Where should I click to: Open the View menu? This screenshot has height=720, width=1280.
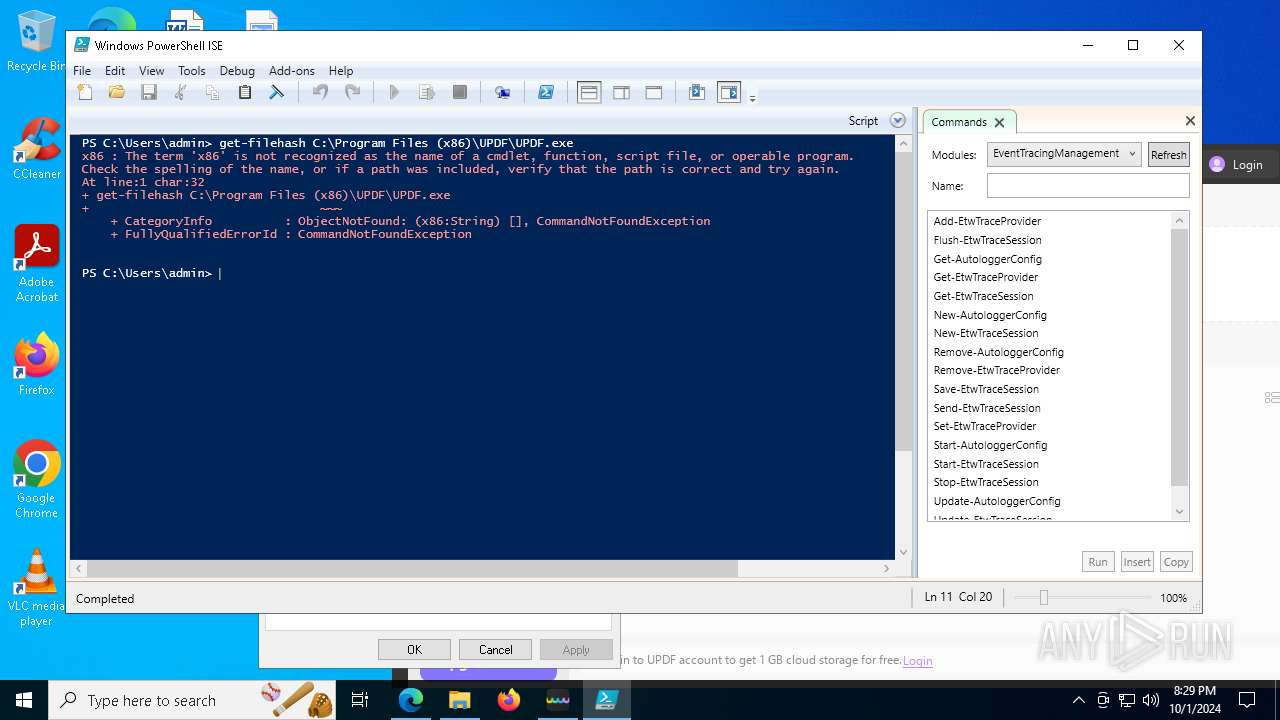click(x=152, y=71)
